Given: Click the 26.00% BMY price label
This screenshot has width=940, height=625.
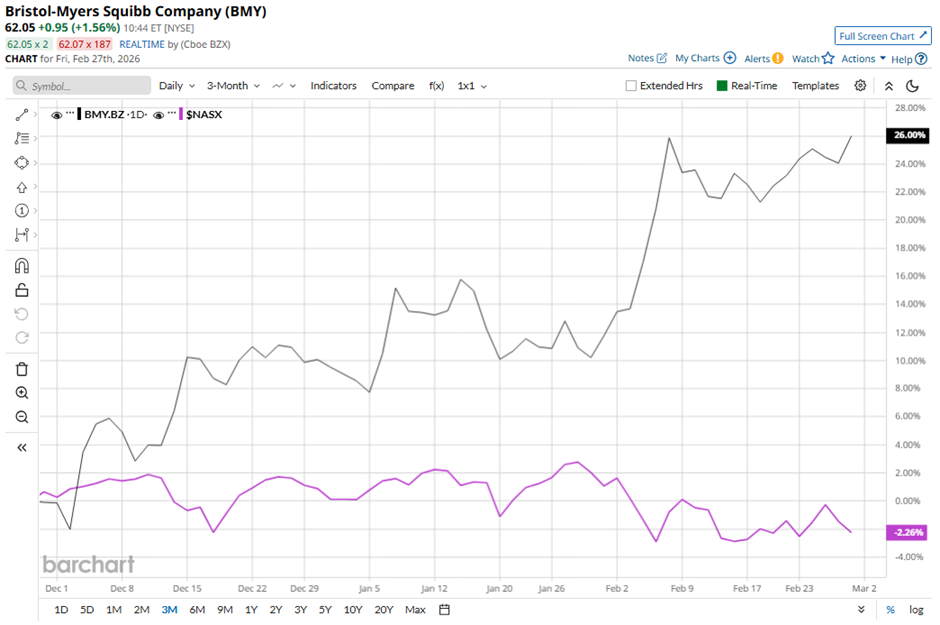Looking at the screenshot, I should tap(909, 135).
